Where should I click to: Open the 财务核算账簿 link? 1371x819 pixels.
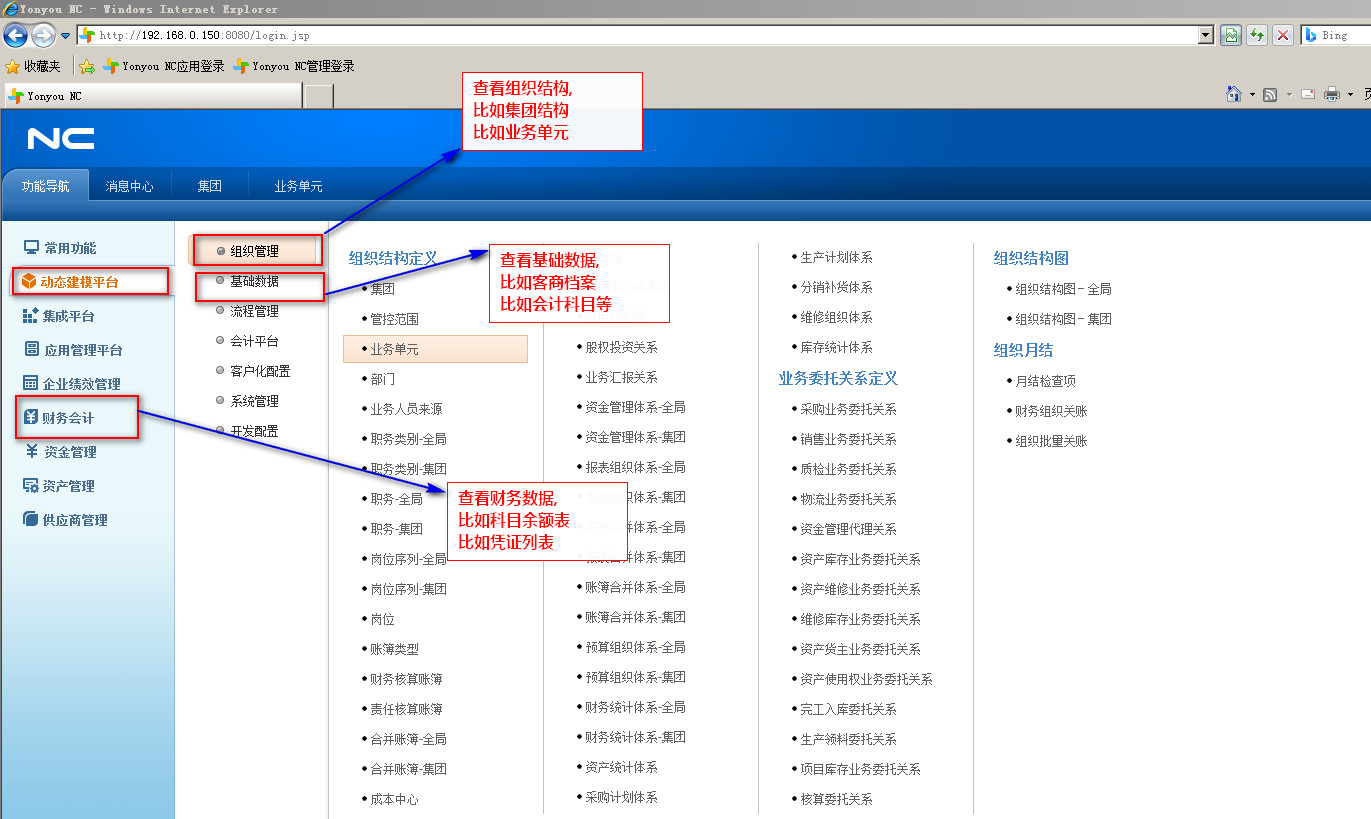(406, 679)
